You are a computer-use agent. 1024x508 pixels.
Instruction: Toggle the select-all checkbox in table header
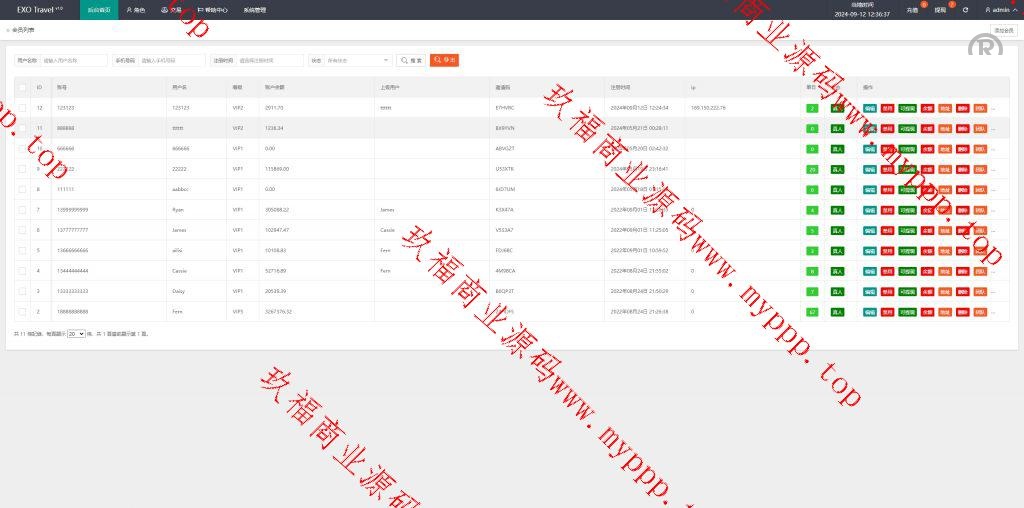23,88
